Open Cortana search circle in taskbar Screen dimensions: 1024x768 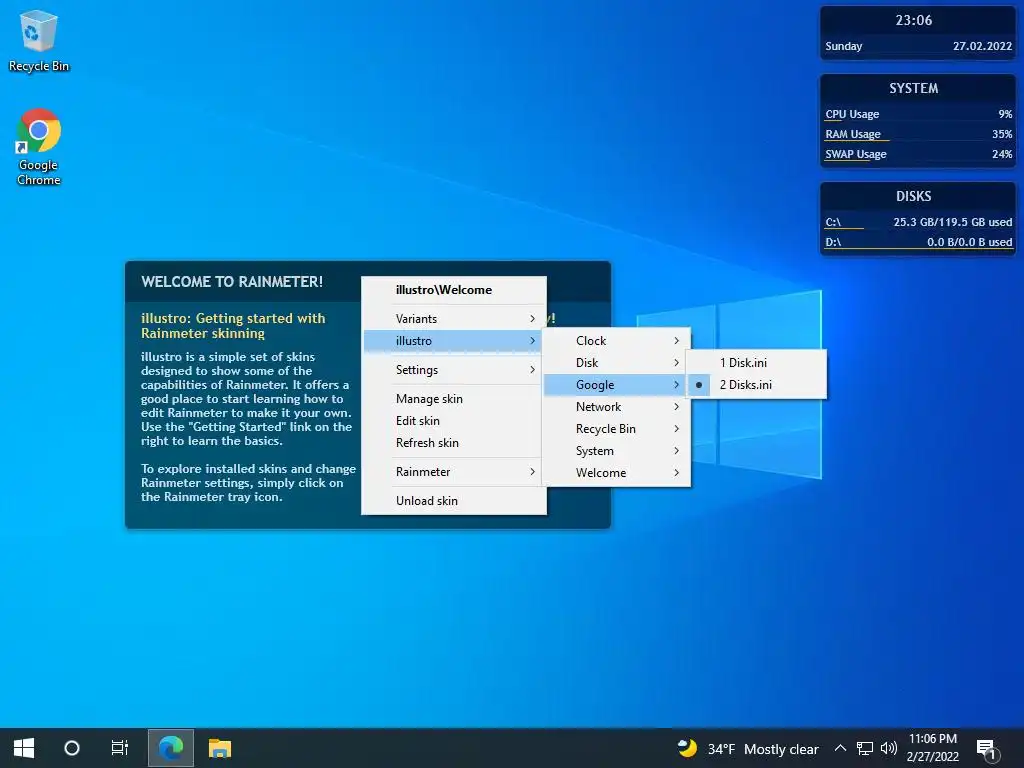pos(72,748)
